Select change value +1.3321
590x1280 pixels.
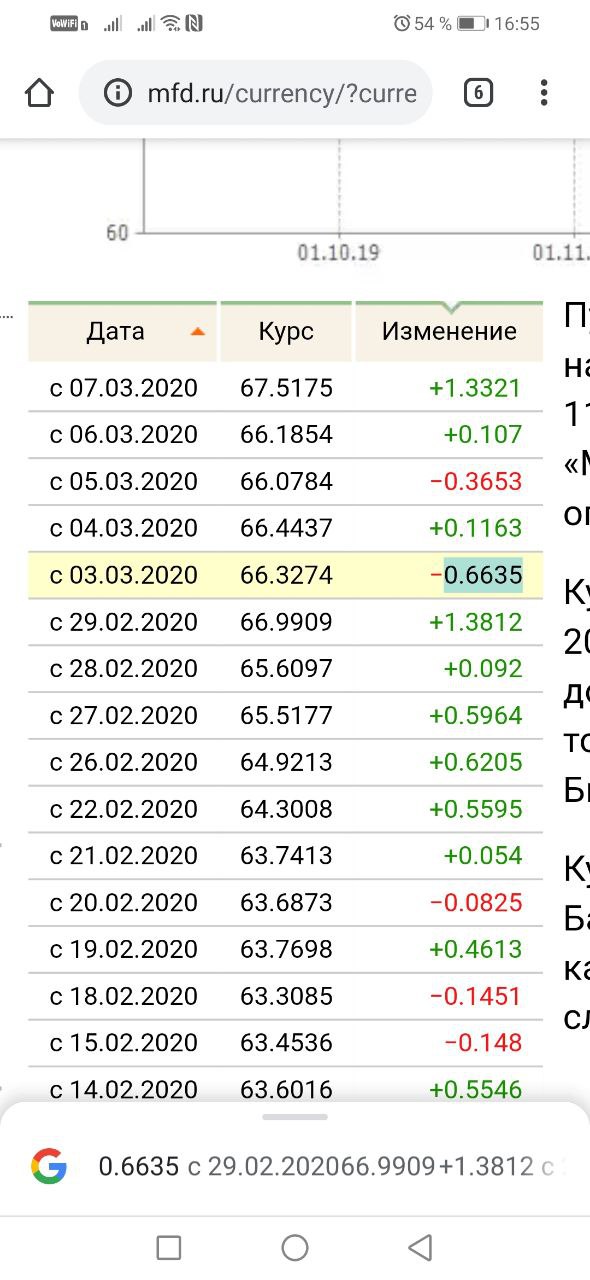(475, 388)
